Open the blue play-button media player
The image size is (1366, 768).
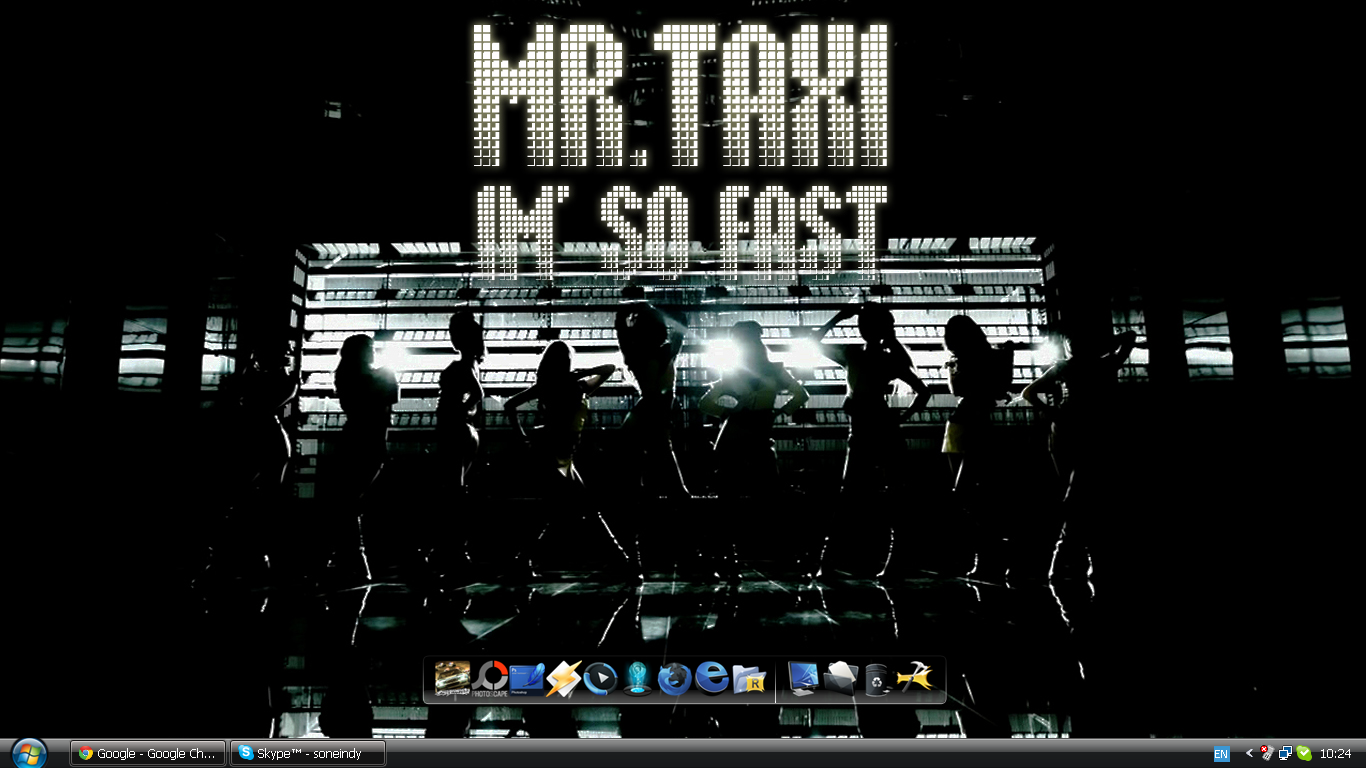coord(600,678)
